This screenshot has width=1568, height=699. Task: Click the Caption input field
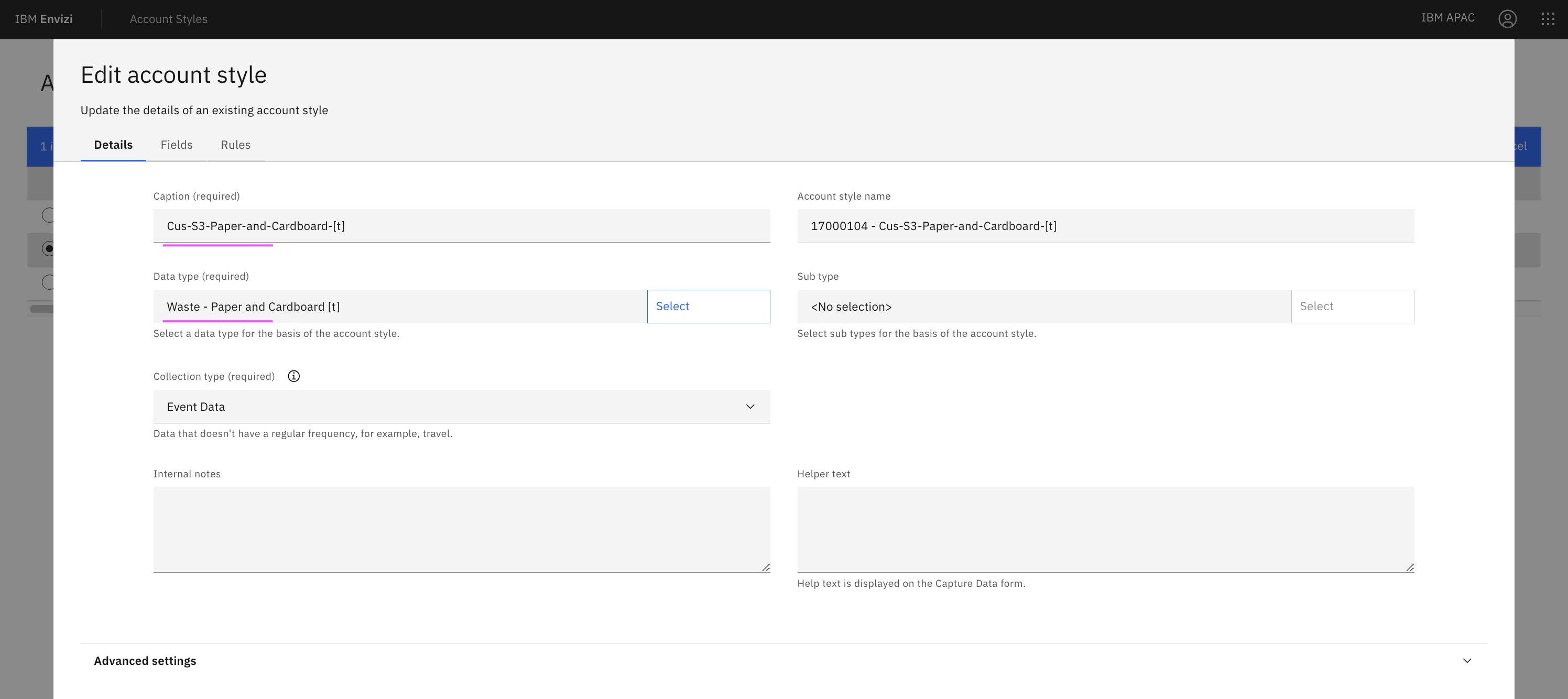(x=461, y=226)
